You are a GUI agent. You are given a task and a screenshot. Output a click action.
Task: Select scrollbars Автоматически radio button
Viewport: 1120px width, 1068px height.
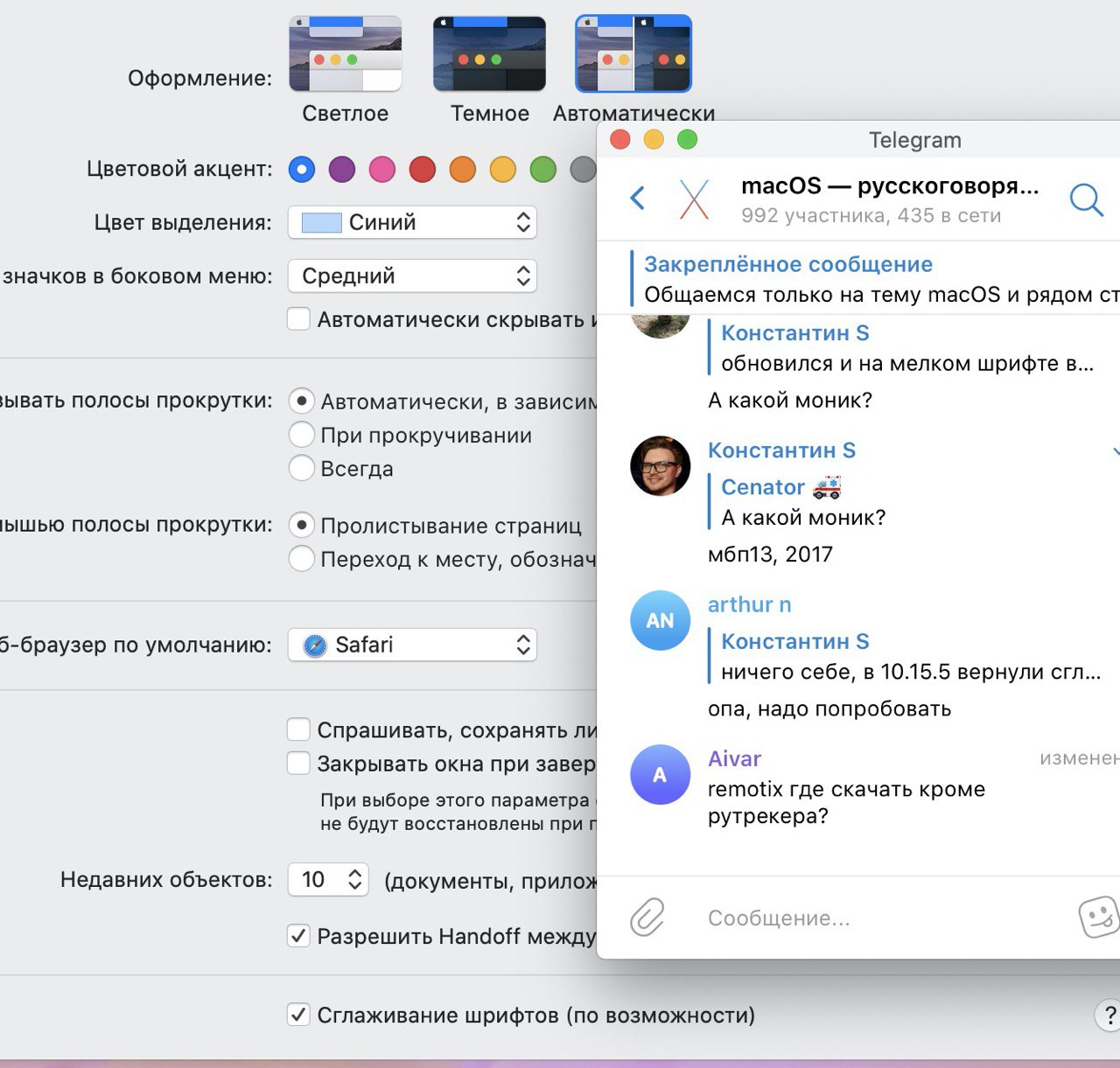(302, 401)
